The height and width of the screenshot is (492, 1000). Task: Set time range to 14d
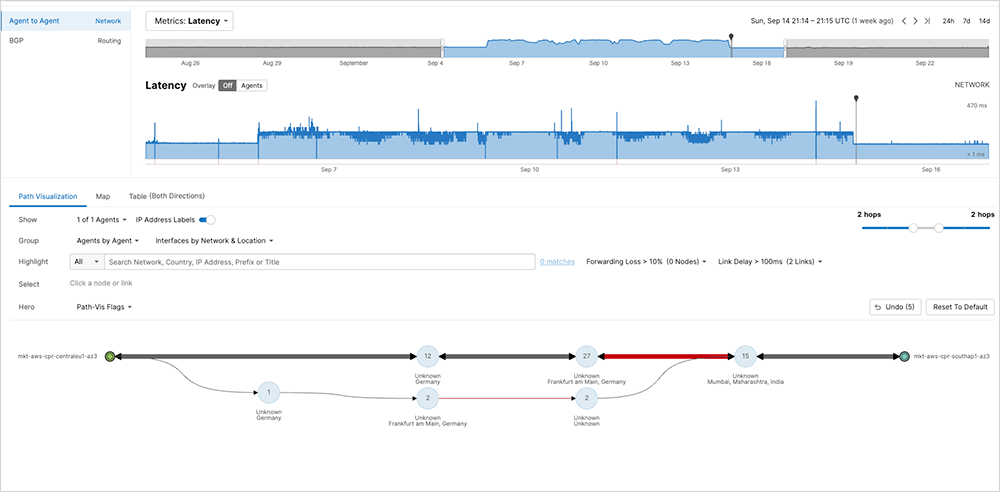[x=984, y=21]
